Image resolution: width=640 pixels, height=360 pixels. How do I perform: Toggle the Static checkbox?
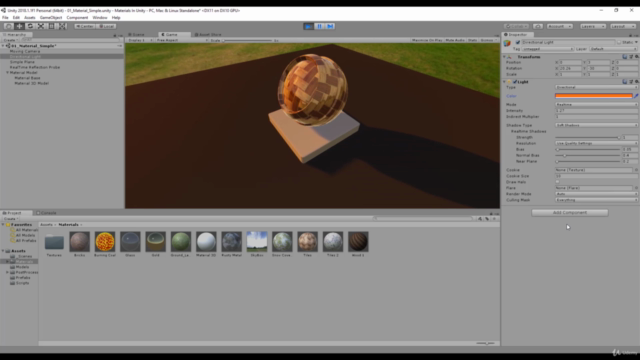click(x=619, y=42)
